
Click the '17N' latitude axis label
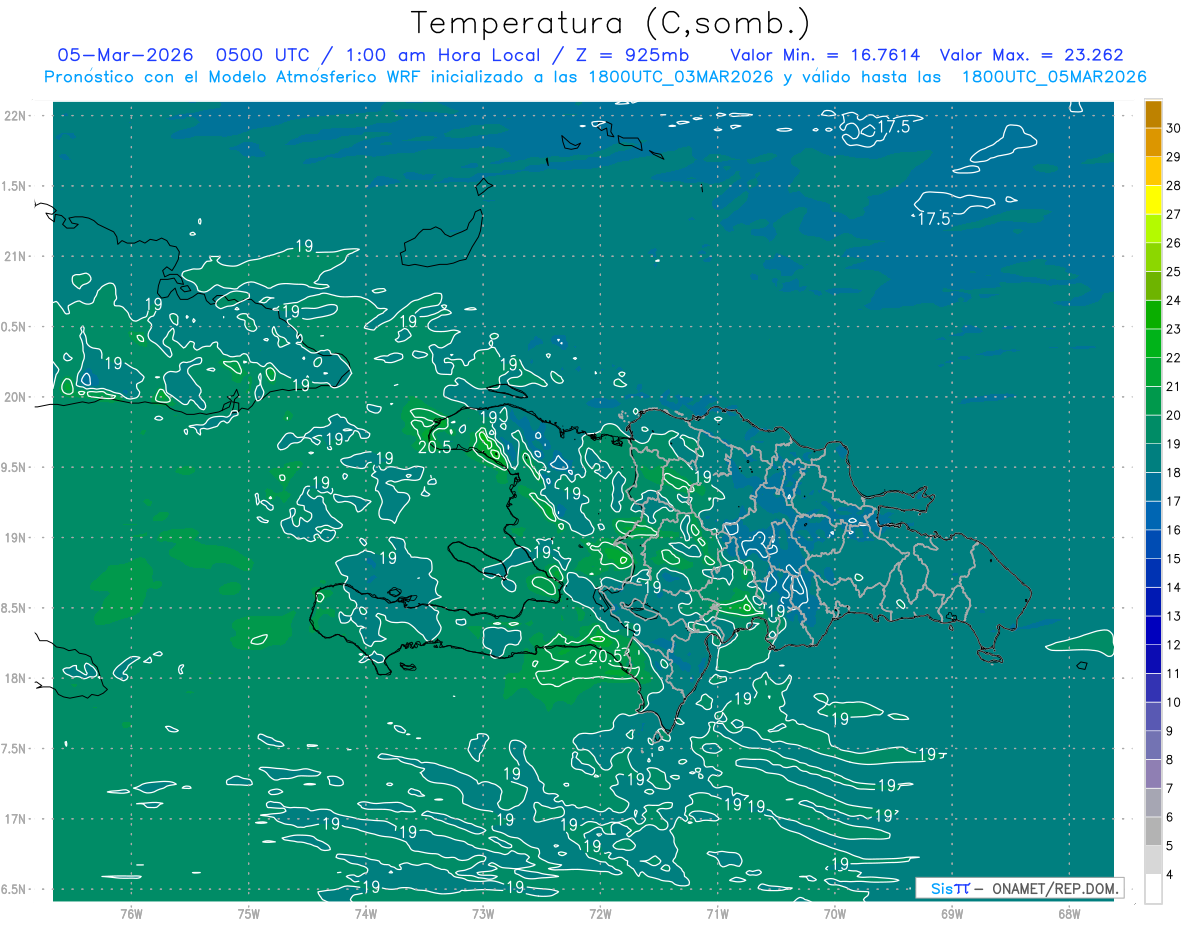point(15,819)
